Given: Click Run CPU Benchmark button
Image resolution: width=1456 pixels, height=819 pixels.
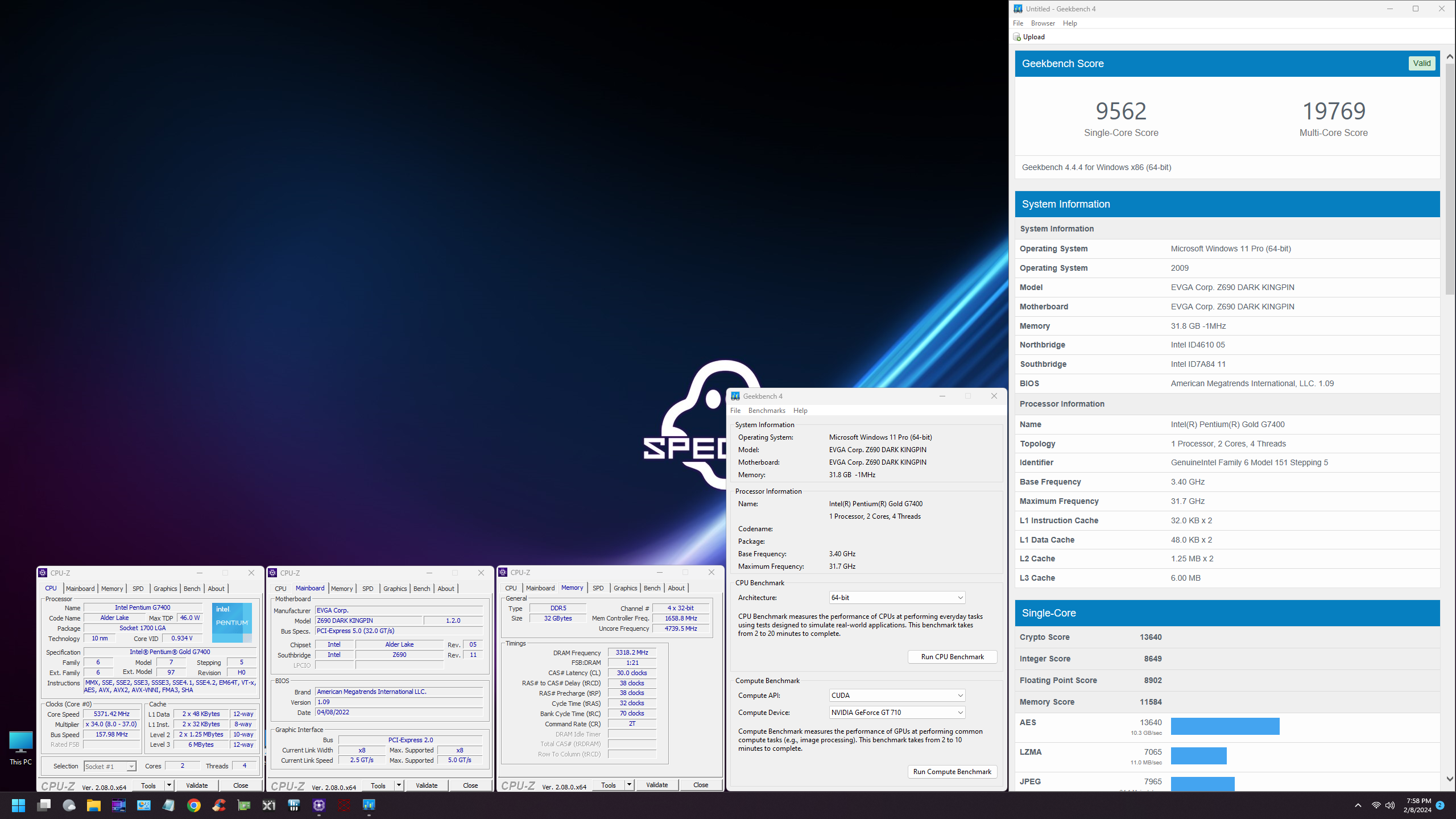Looking at the screenshot, I should click(952, 656).
